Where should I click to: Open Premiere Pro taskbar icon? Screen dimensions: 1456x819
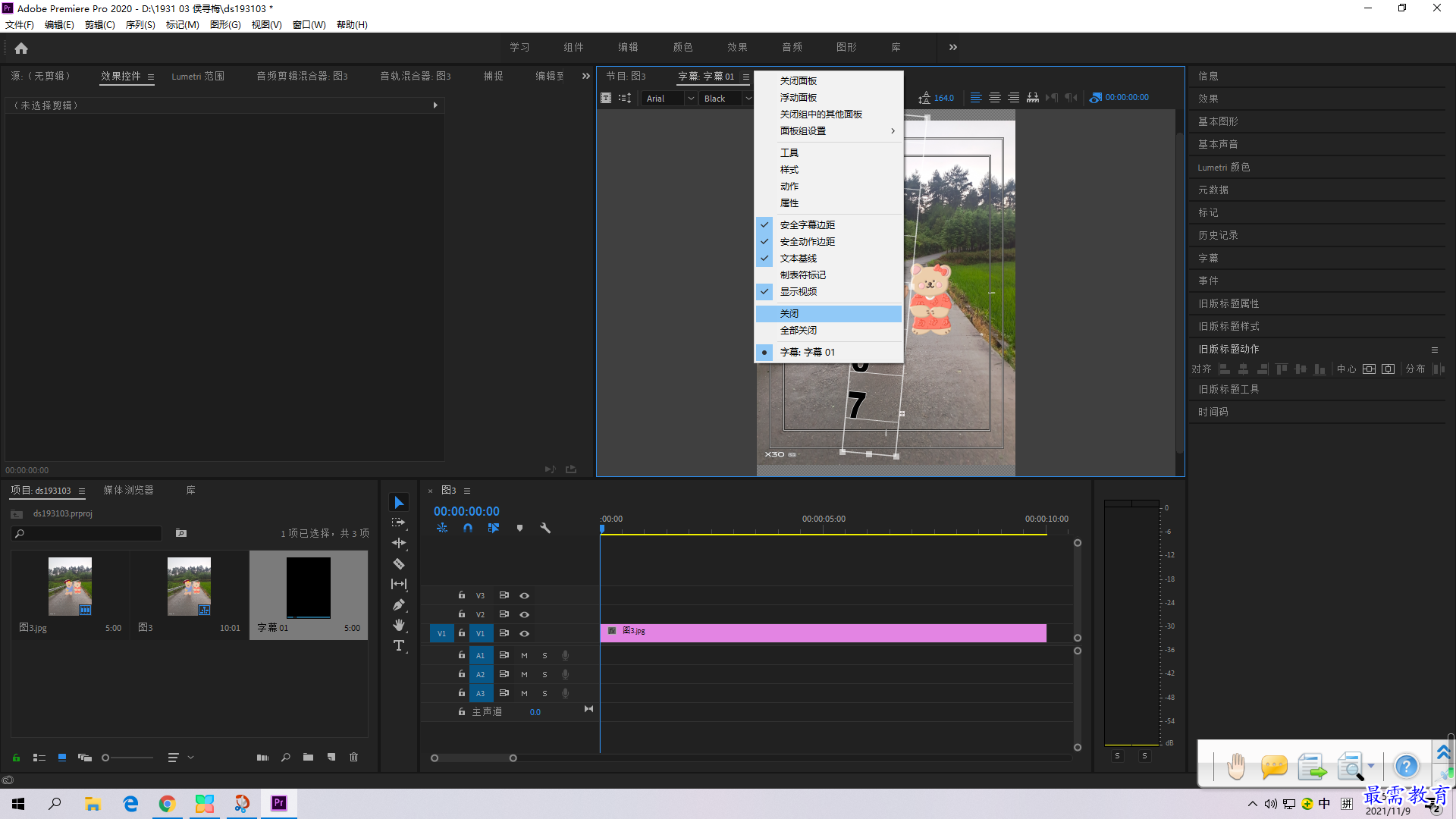pos(279,803)
